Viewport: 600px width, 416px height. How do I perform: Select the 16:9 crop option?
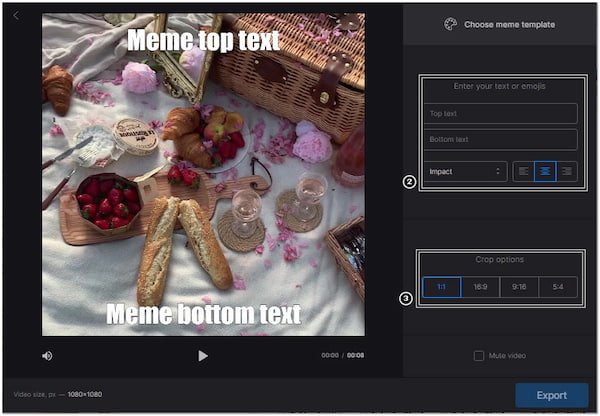(x=480, y=287)
